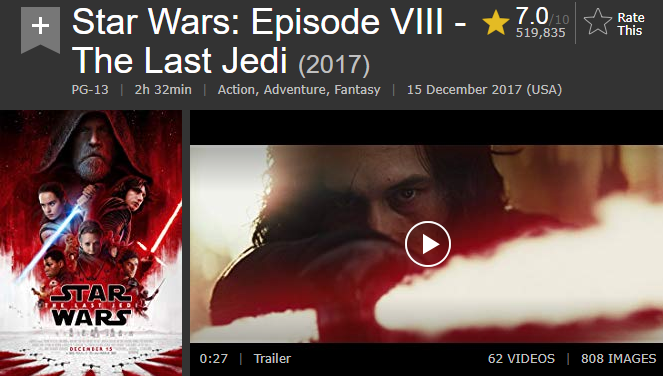Browse all 808 IMAGES
The height and width of the screenshot is (376, 663).
618,359
